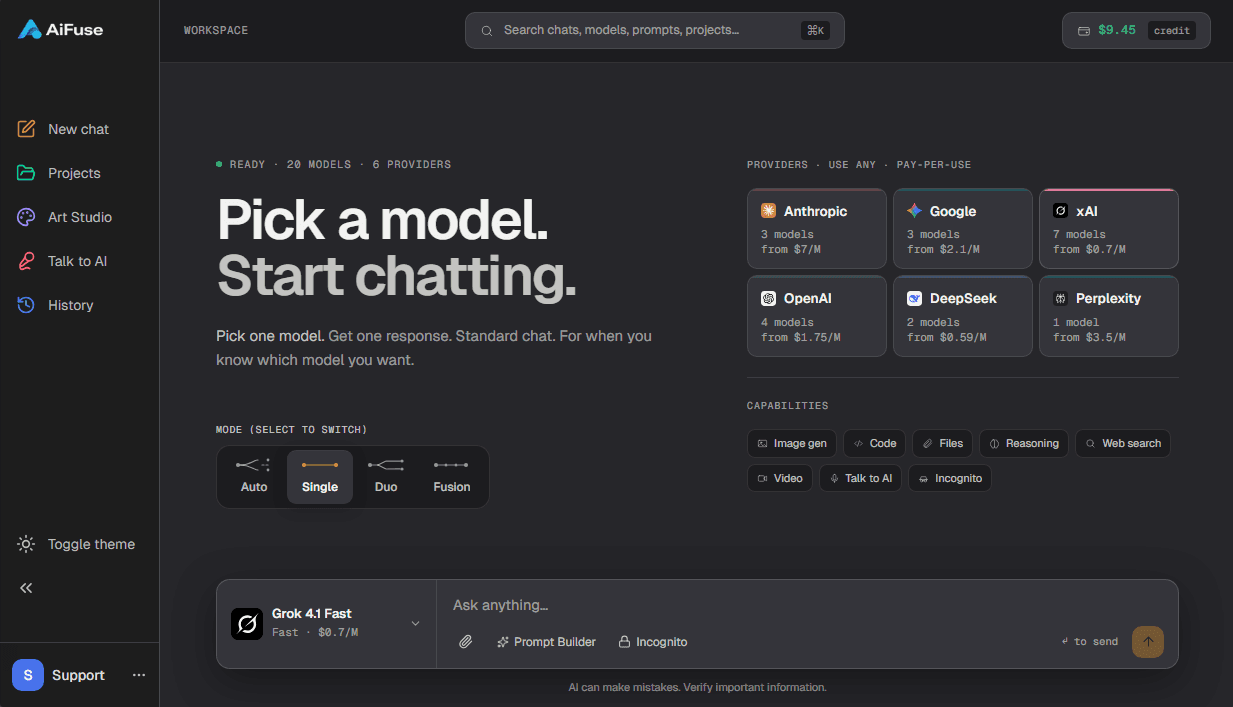Open the Support account options ellipsis

(139, 675)
